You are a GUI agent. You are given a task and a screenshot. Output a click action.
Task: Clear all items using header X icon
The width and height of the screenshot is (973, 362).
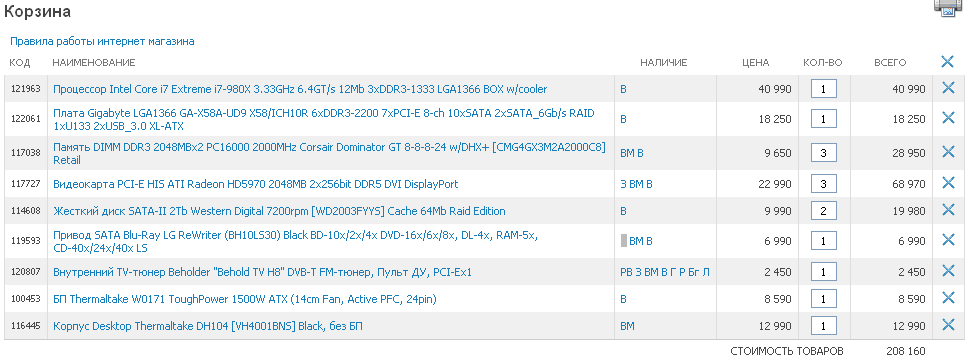(x=947, y=61)
